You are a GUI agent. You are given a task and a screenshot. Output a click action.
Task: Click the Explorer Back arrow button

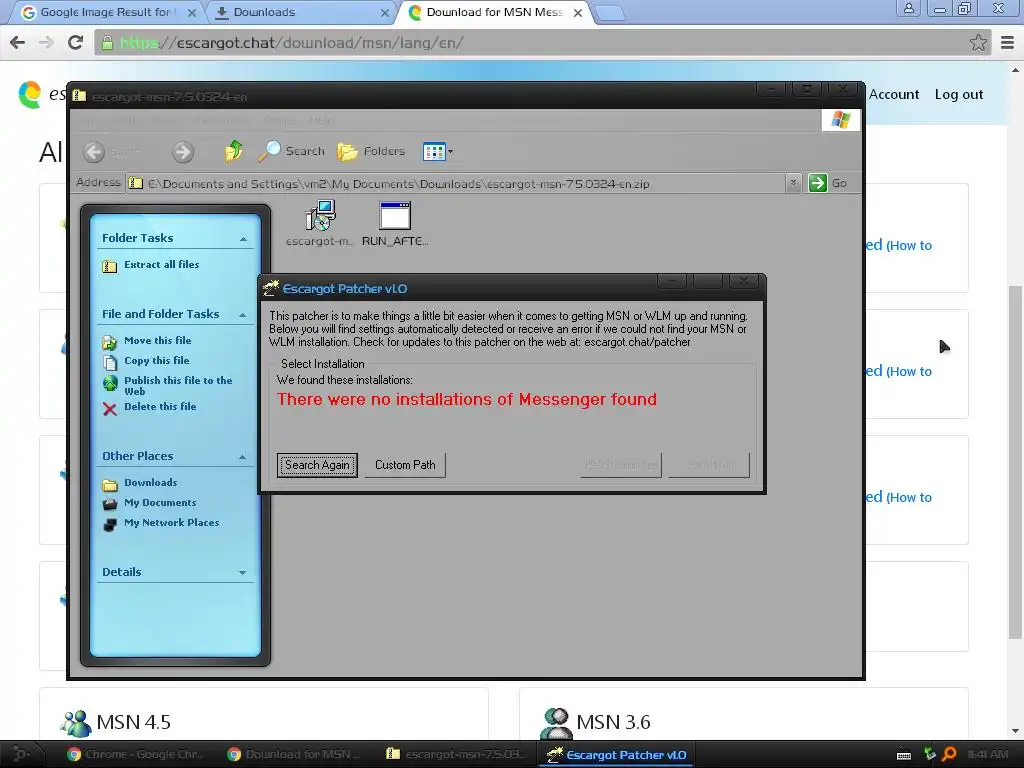point(94,152)
